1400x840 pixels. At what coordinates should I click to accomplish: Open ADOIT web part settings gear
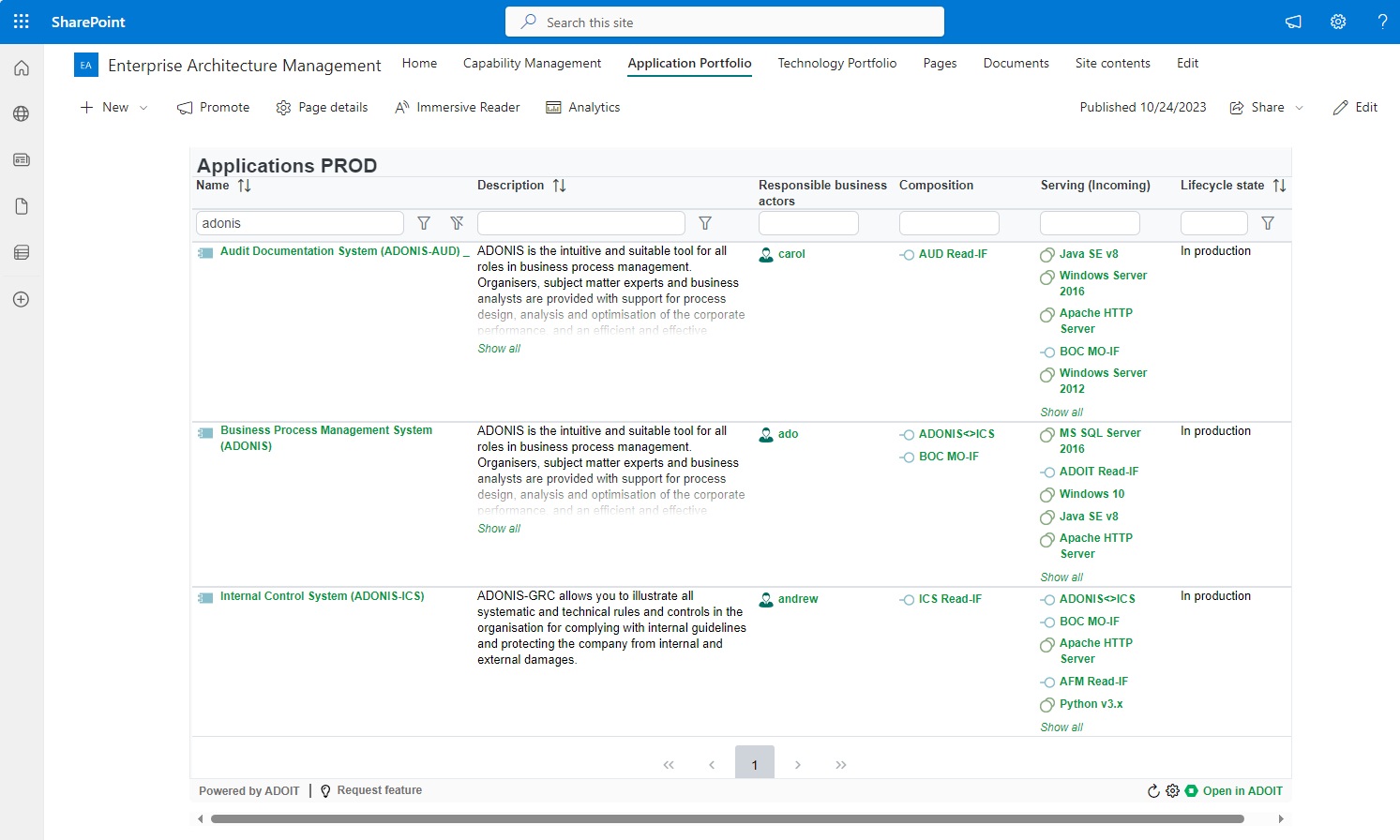pyautogui.click(x=1172, y=791)
